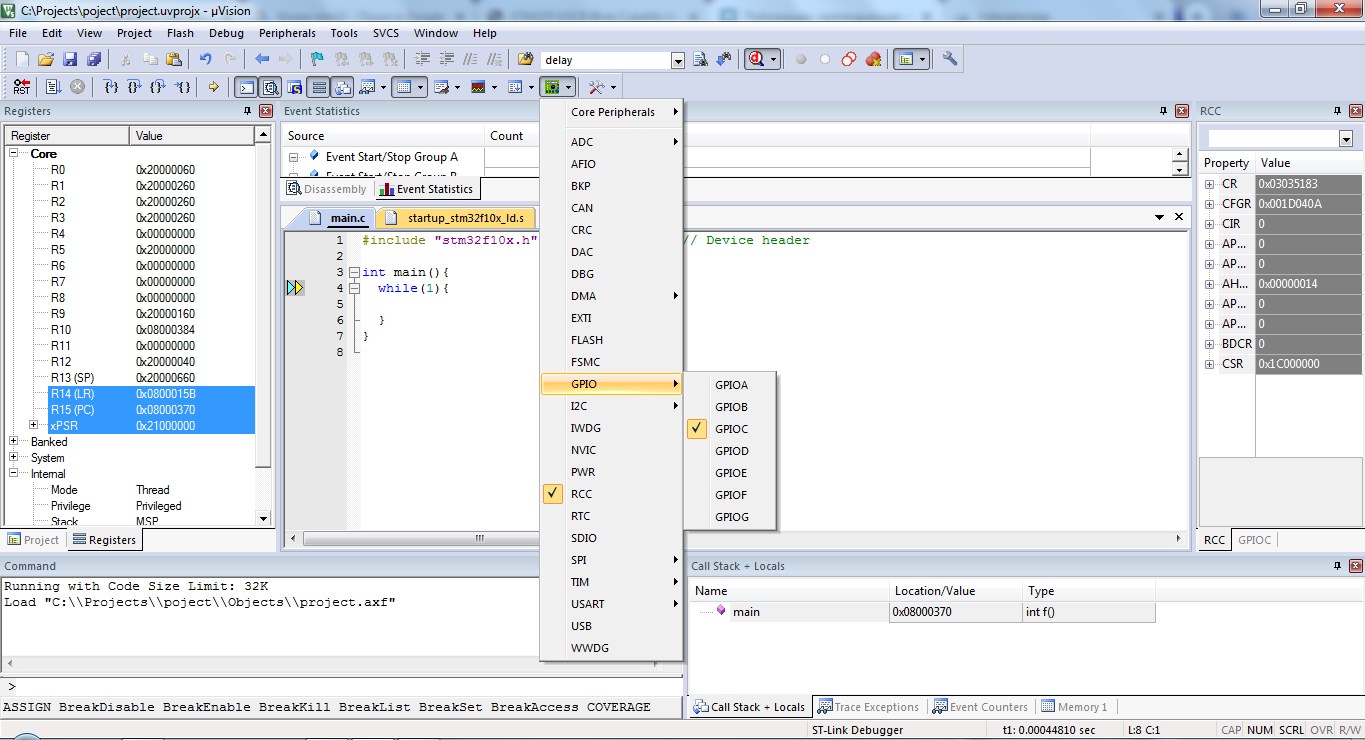Open the Peripherals menu in menu bar
Viewport: 1365px width, 740px height.
click(x=287, y=33)
